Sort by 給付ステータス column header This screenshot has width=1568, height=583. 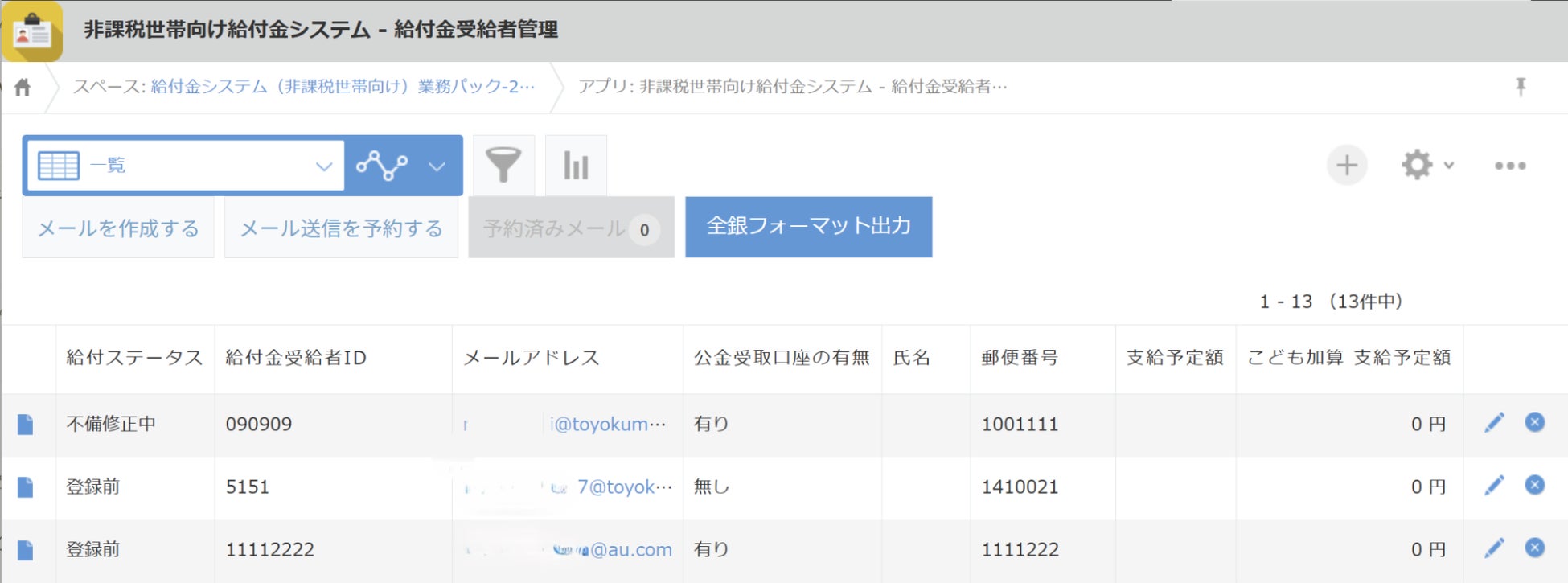[135, 358]
